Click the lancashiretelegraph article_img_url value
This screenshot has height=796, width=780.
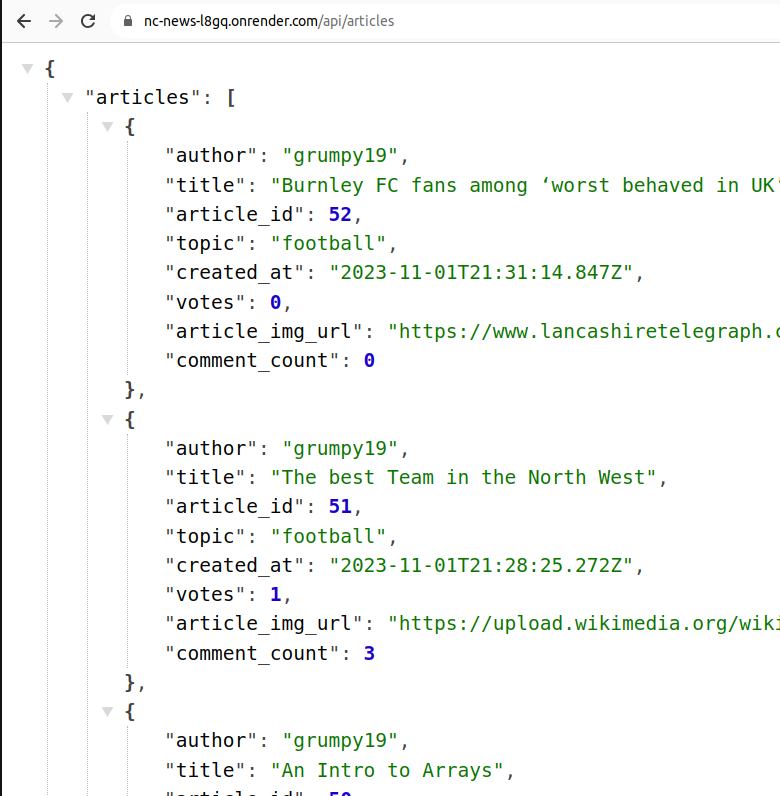point(584,331)
